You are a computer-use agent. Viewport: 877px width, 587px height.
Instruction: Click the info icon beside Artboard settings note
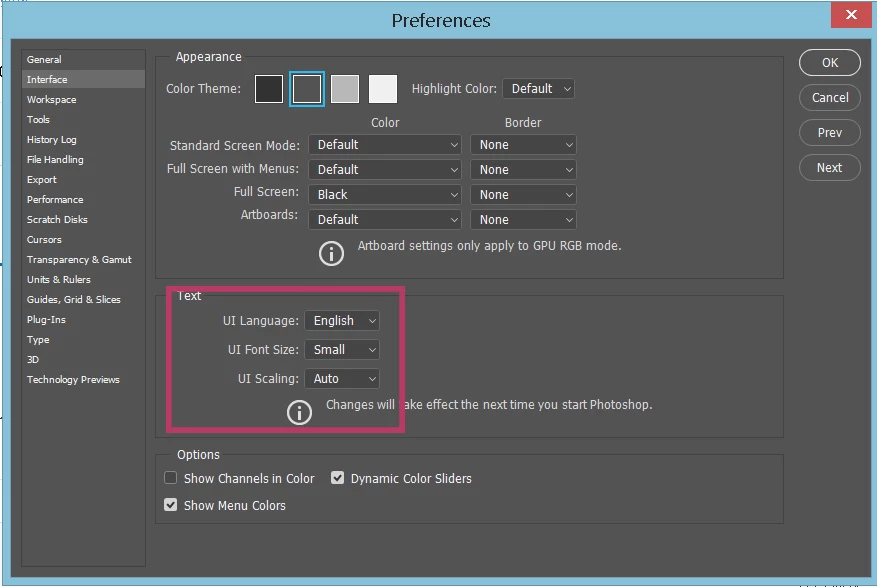click(x=331, y=254)
